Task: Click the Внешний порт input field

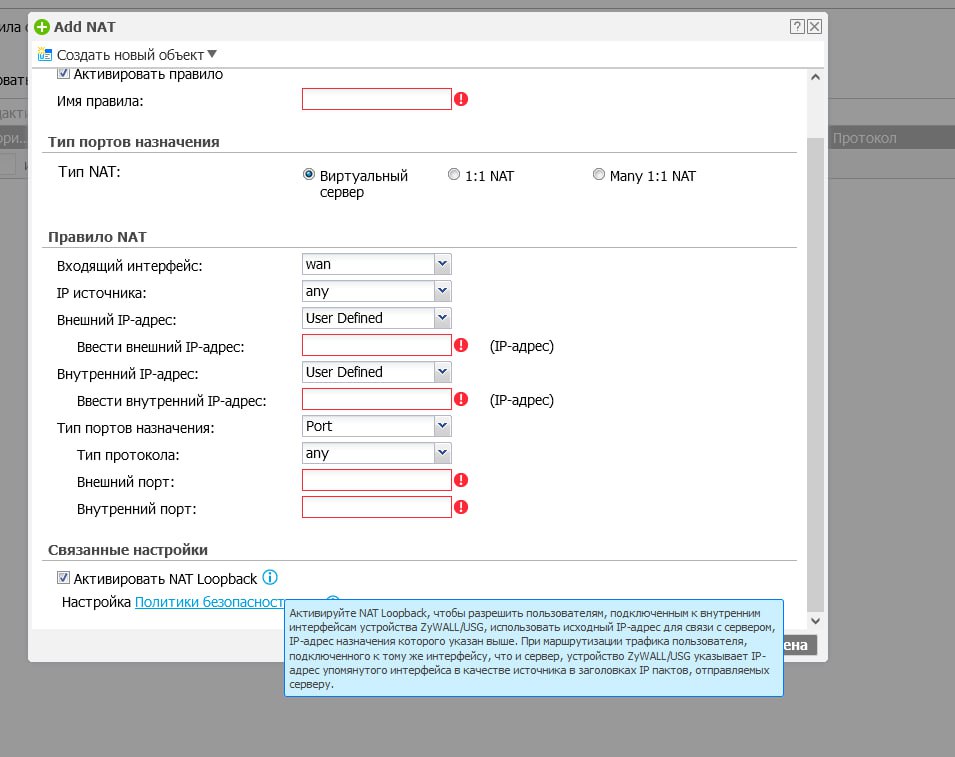Action: click(376, 481)
